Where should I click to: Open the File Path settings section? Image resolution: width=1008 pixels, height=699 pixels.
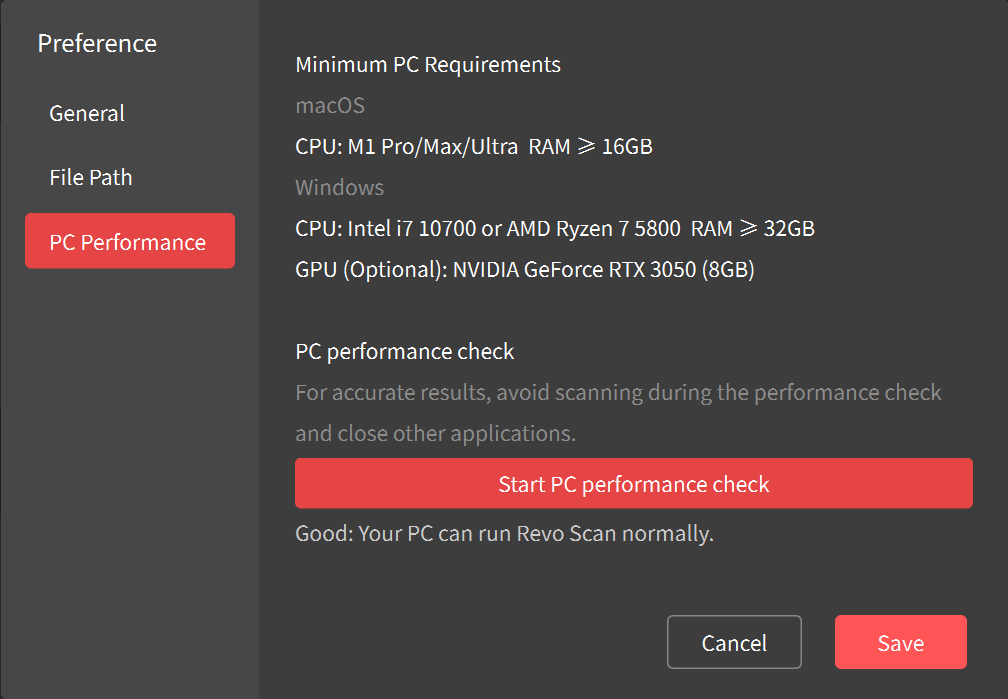(x=91, y=177)
